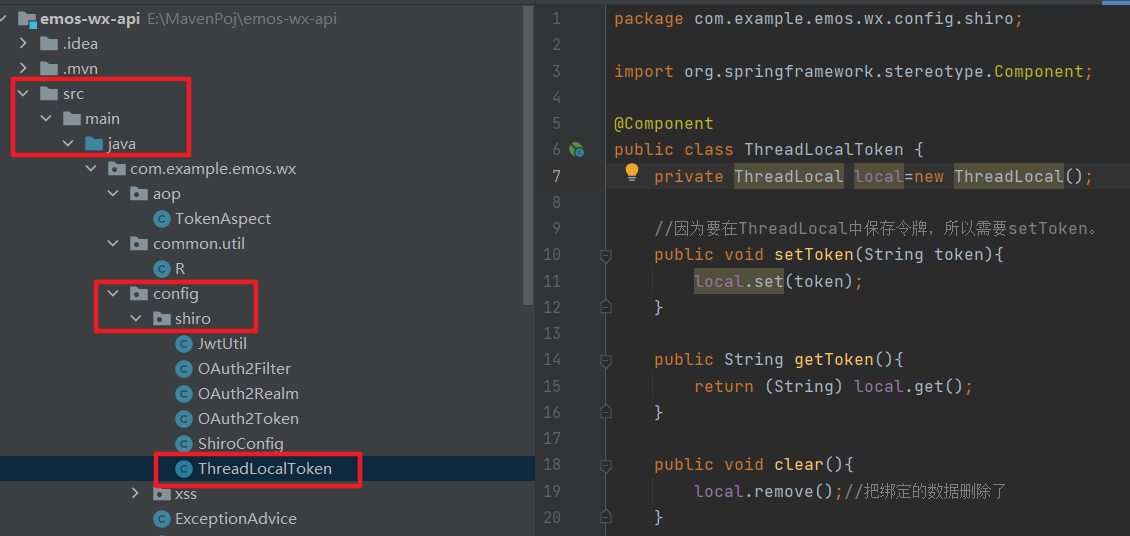Viewport: 1130px width, 536px height.
Task: Expand the .idea folder chevron
Action: click(x=23, y=44)
